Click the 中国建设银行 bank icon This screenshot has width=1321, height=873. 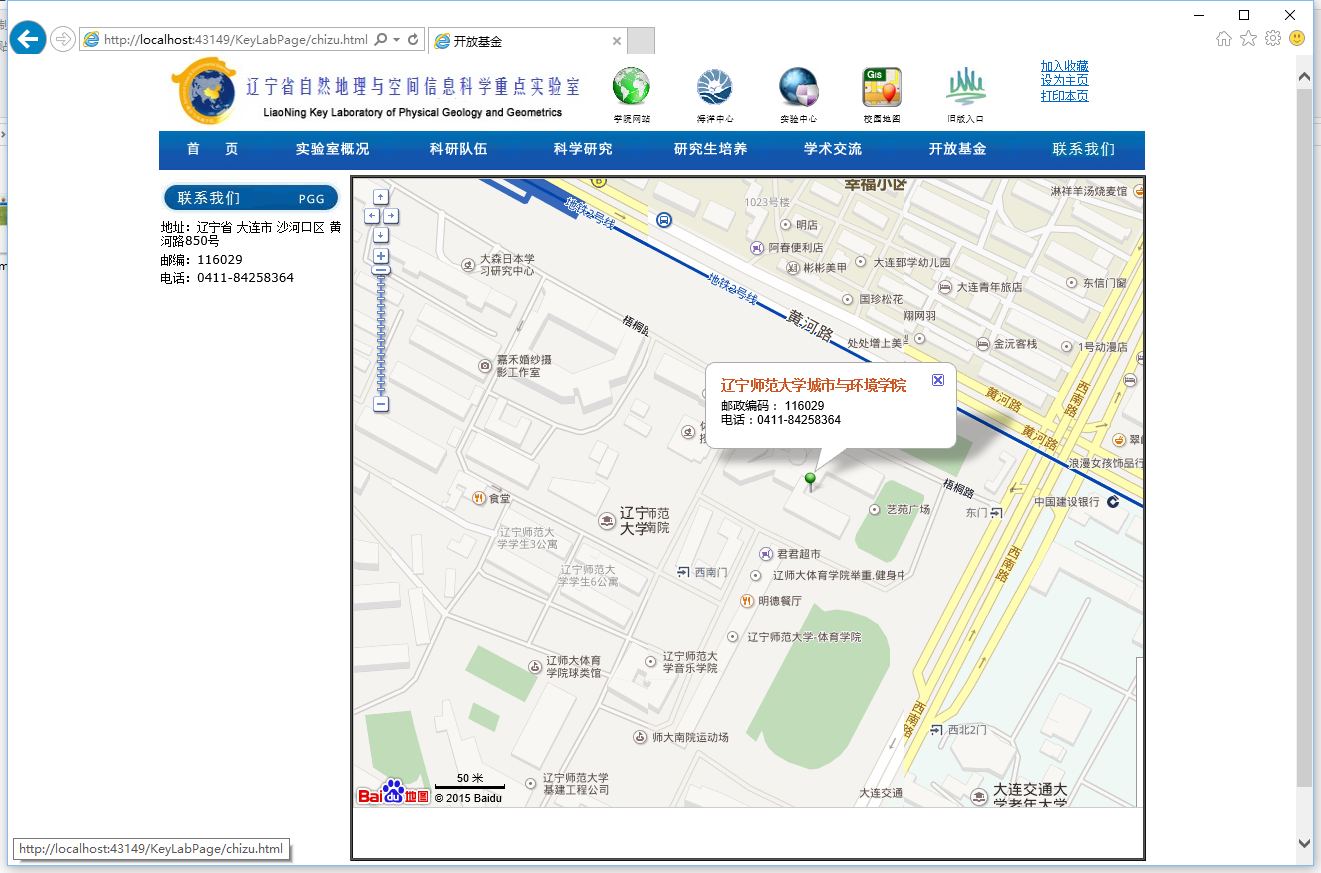tap(1112, 502)
